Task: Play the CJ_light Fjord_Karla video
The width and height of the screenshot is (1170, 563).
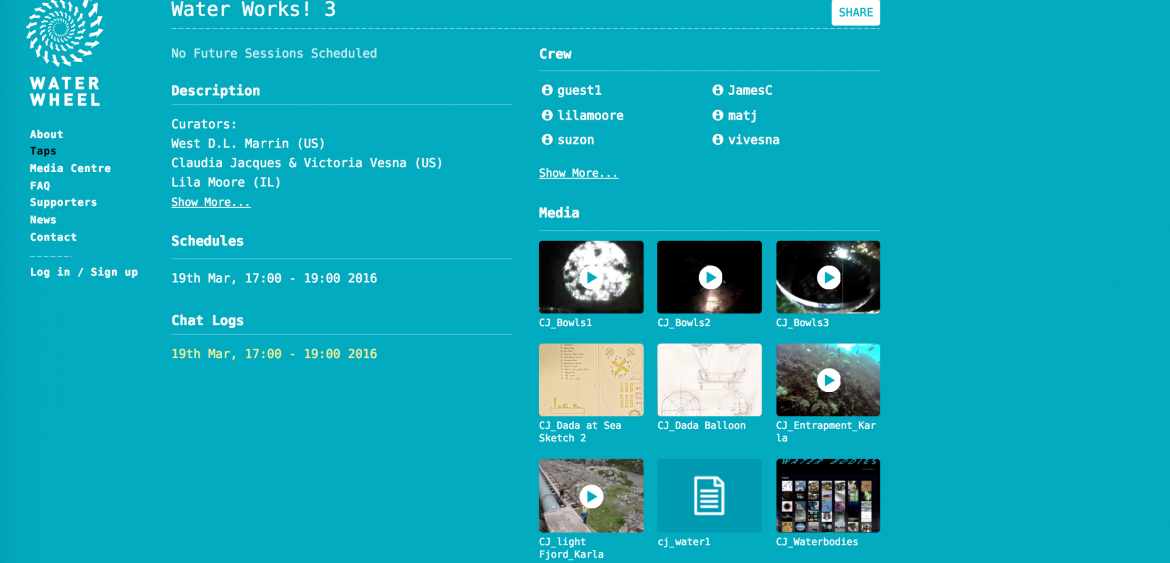Action: click(591, 496)
